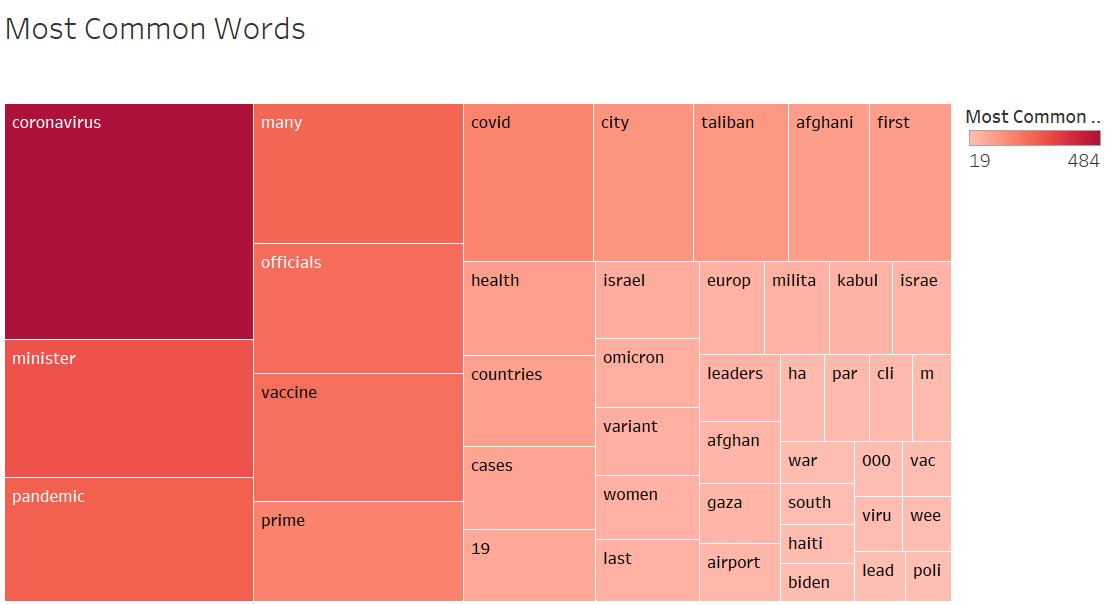Image resolution: width=1105 pixels, height=605 pixels.
Task: Click the covid tile
Action: click(x=528, y=182)
